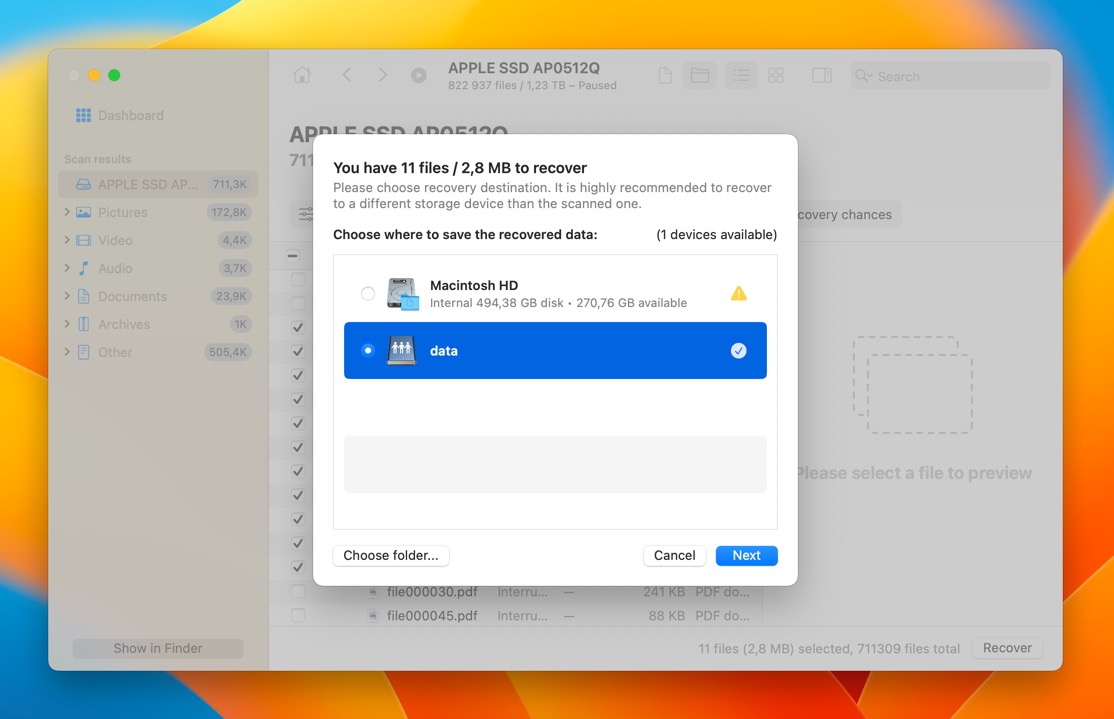The image size is (1114, 719).
Task: Toggle the preview panel icon
Action: pyautogui.click(x=822, y=75)
